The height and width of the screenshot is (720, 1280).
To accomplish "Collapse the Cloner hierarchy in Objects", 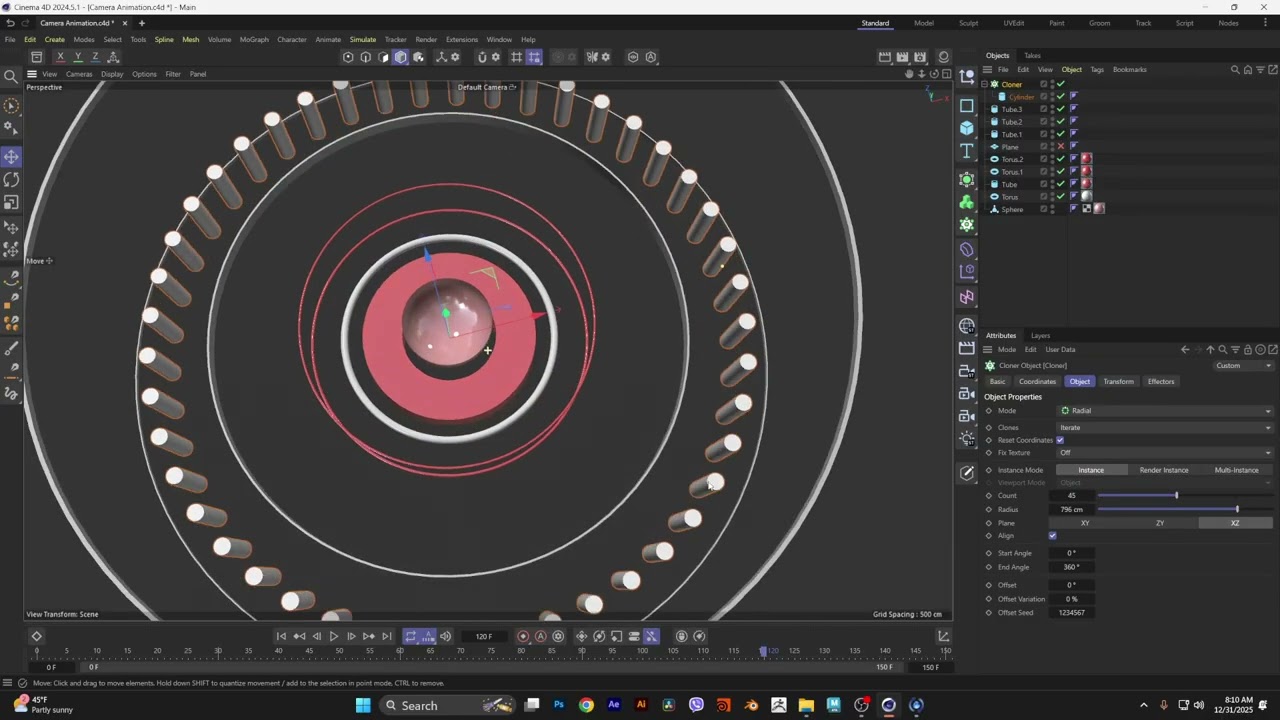I will coord(984,84).
